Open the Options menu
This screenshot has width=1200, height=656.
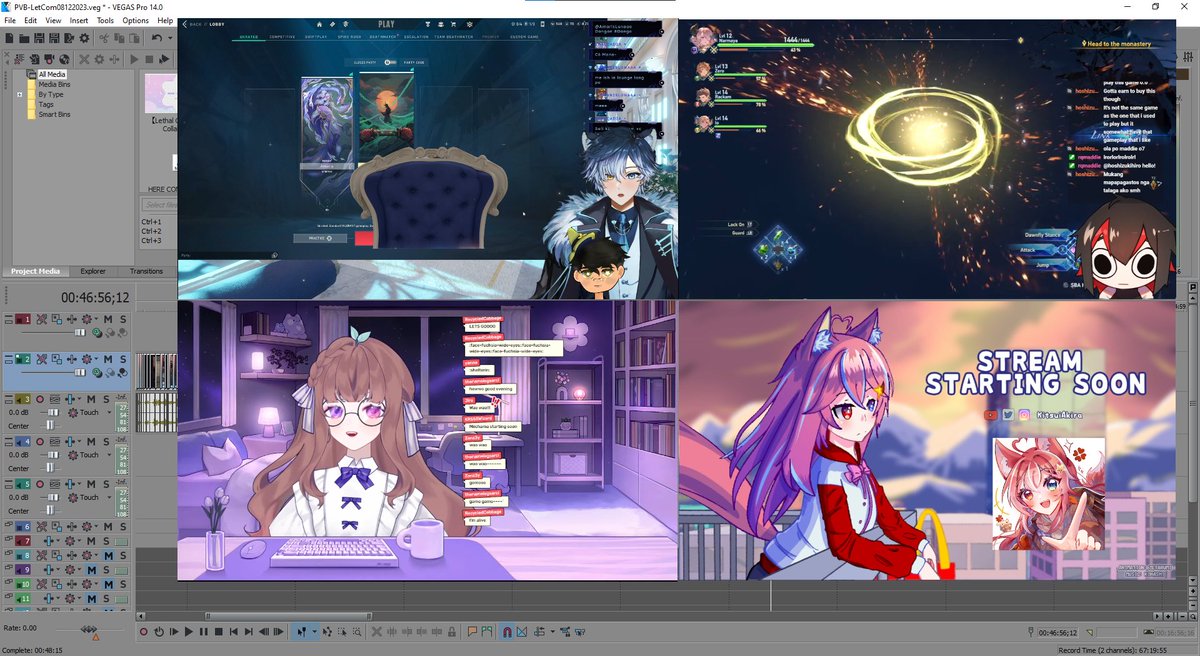click(x=135, y=20)
